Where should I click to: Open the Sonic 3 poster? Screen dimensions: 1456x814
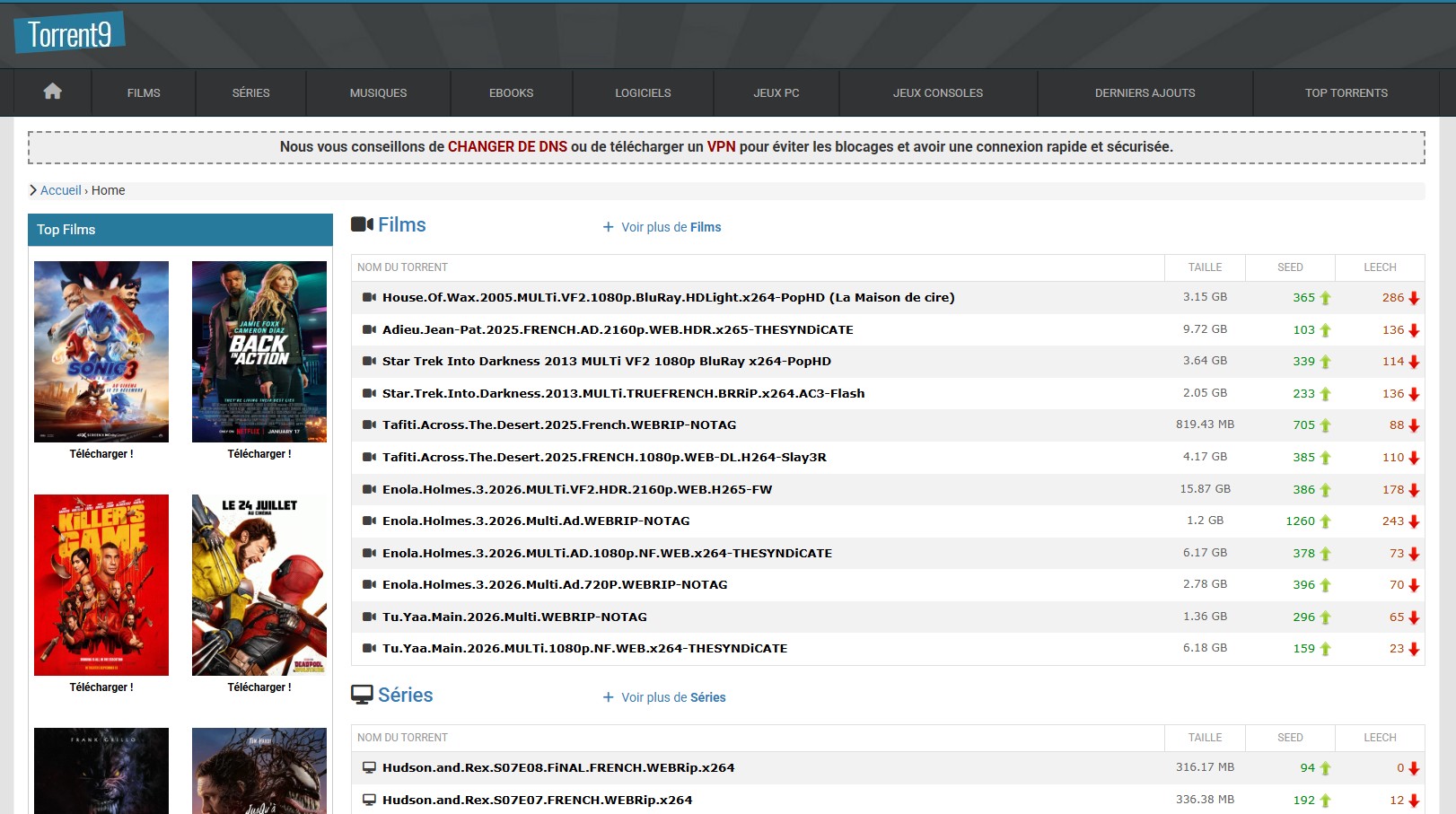(x=101, y=352)
